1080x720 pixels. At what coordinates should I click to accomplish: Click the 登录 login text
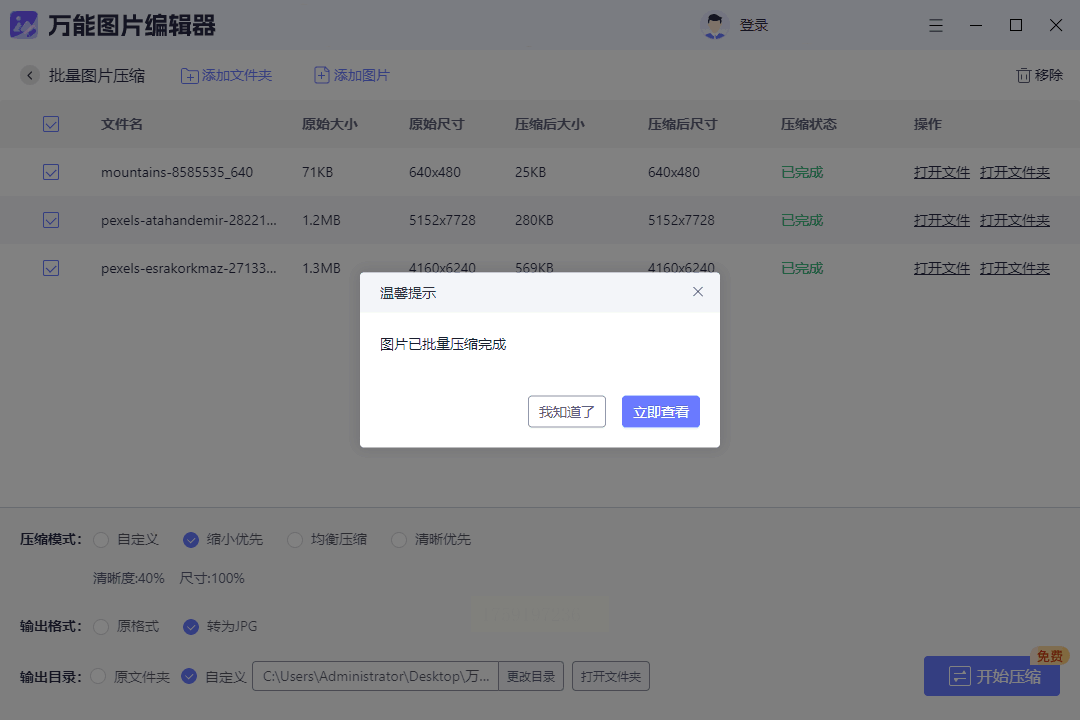point(754,26)
